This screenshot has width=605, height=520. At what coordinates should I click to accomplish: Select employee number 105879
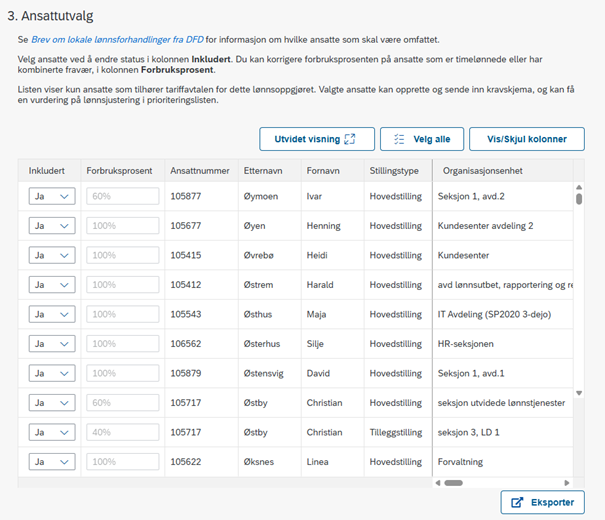[186, 373]
